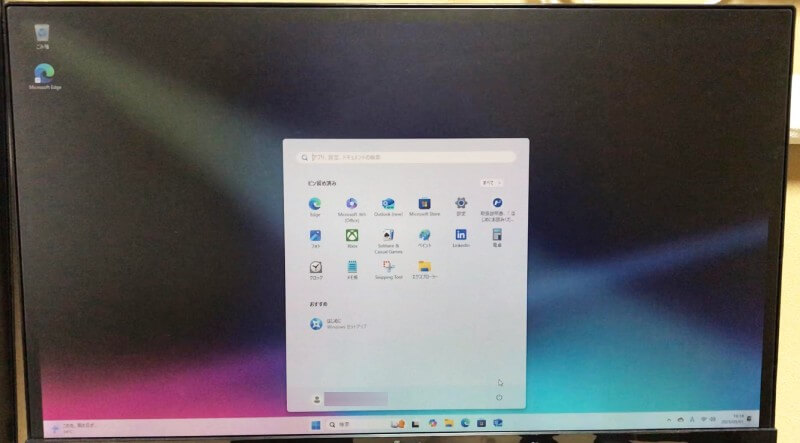Image resolution: width=800 pixels, height=443 pixels.
Task: Select the Recycle Bin desktop icon
Action: pos(42,36)
